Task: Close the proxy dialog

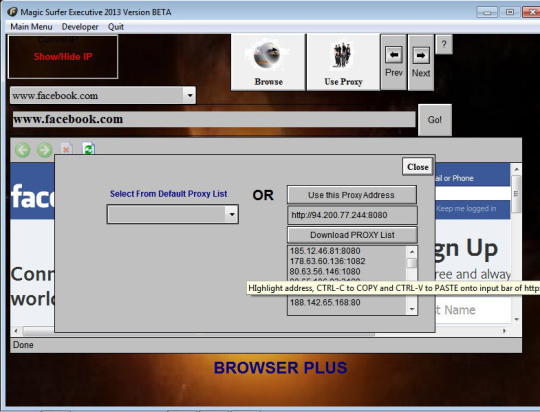Action: (417, 167)
